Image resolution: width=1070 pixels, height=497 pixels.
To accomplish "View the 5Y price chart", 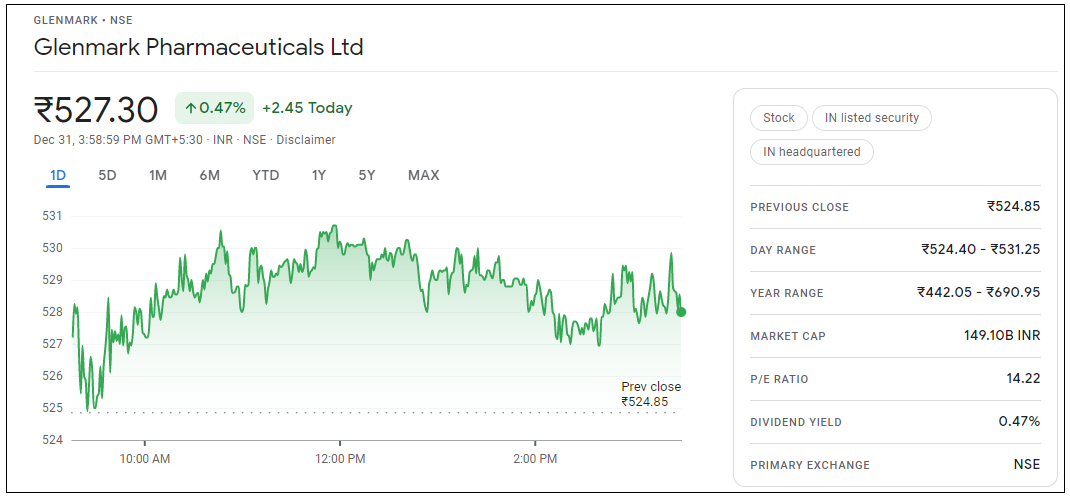I will pyautogui.click(x=367, y=175).
